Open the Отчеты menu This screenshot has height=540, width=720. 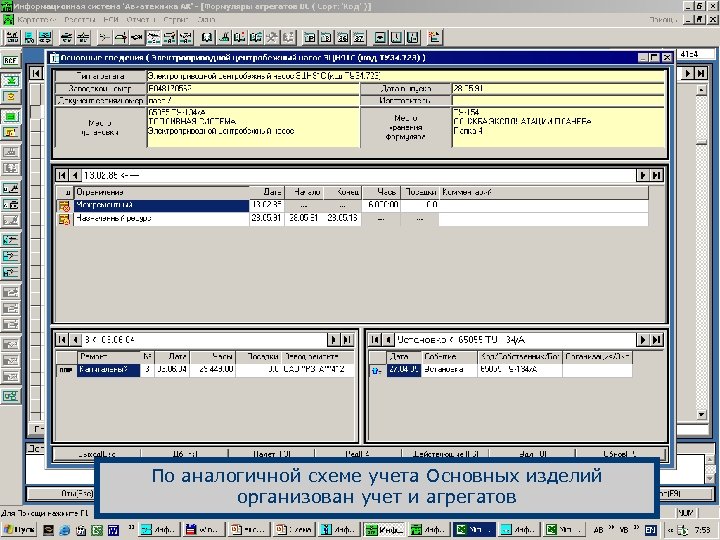tap(140, 20)
